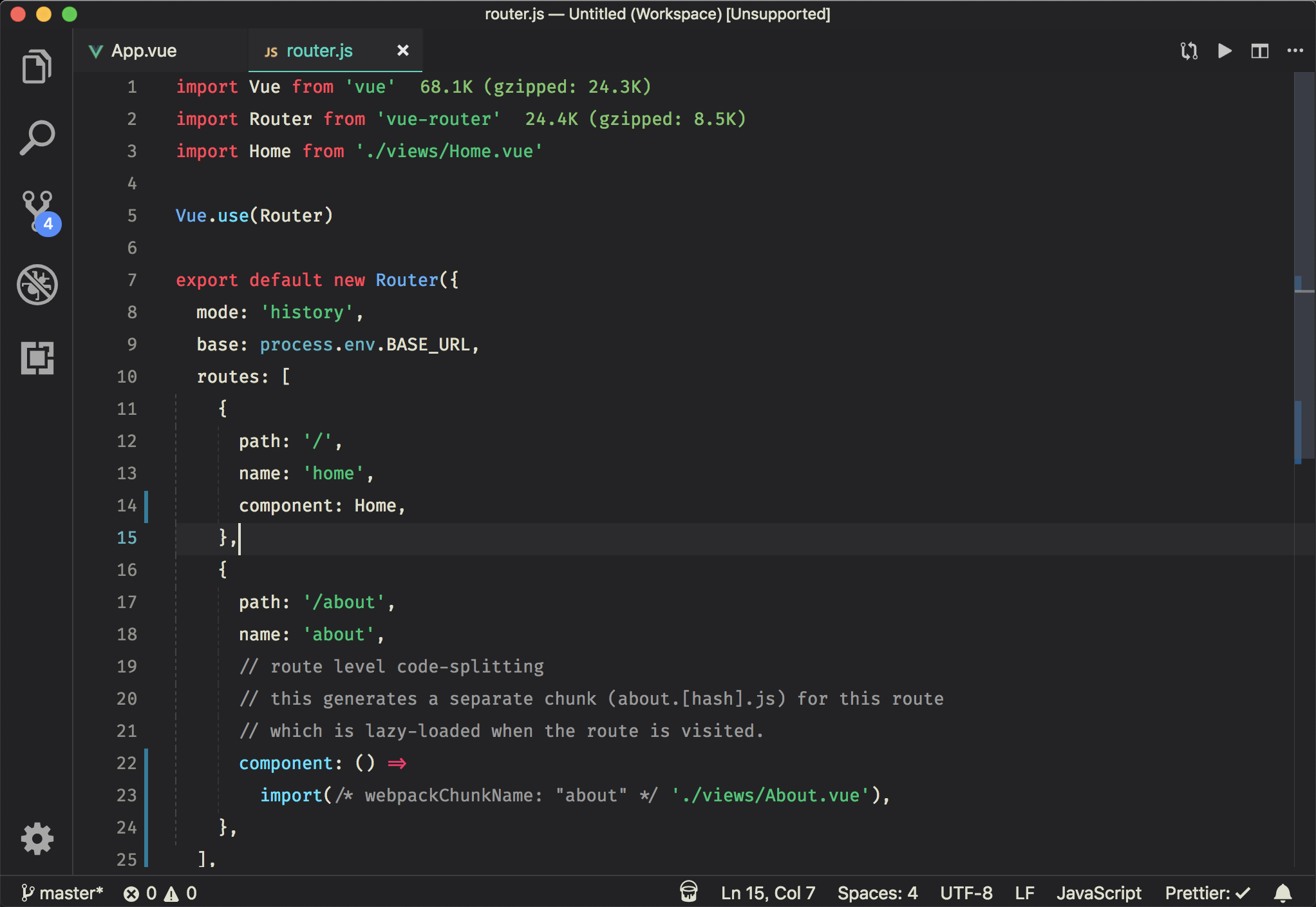Open notifications with the bell icon
This screenshot has width=1316, height=907.
click(1283, 893)
